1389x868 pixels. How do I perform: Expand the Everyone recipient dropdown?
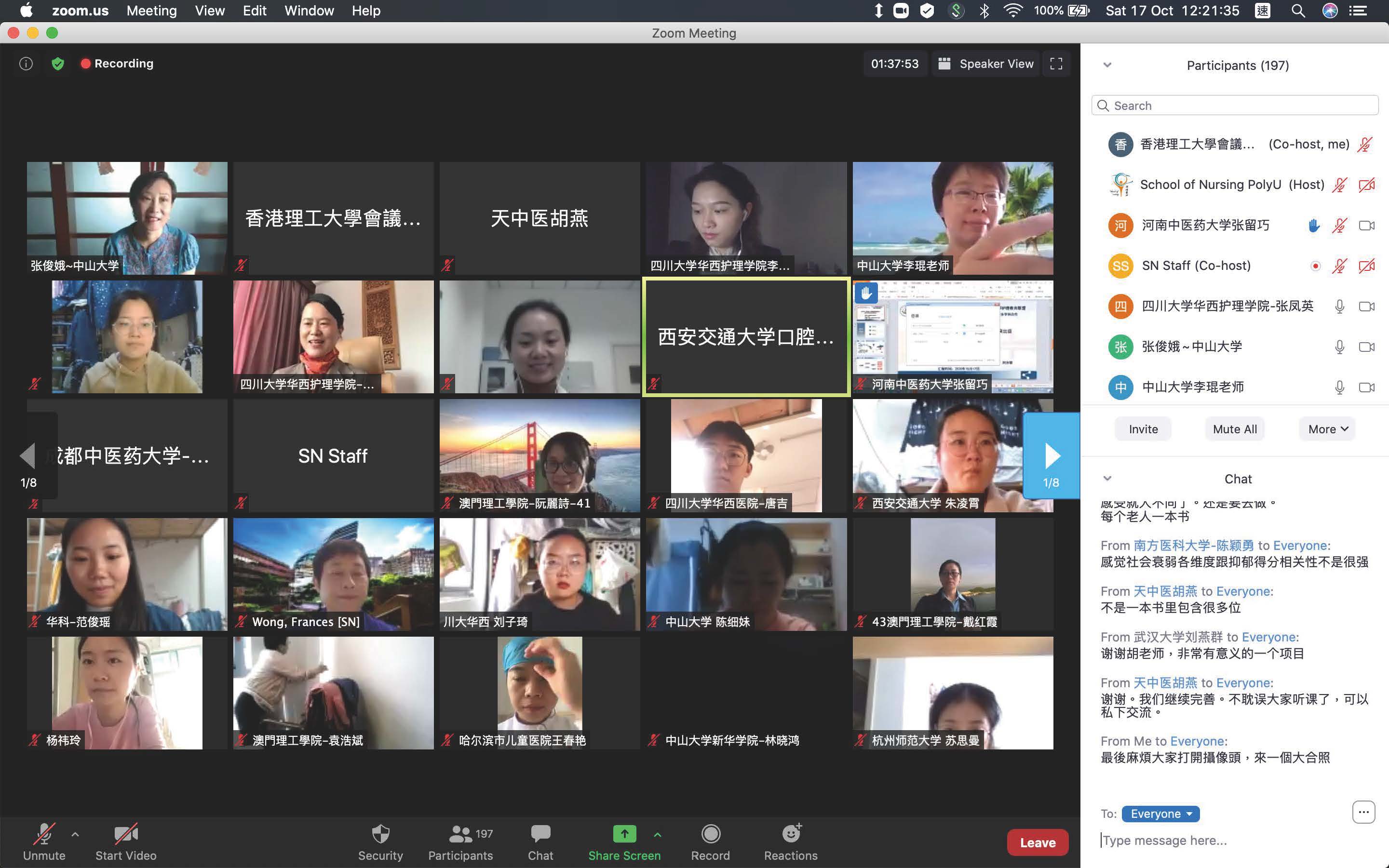pos(1160,814)
